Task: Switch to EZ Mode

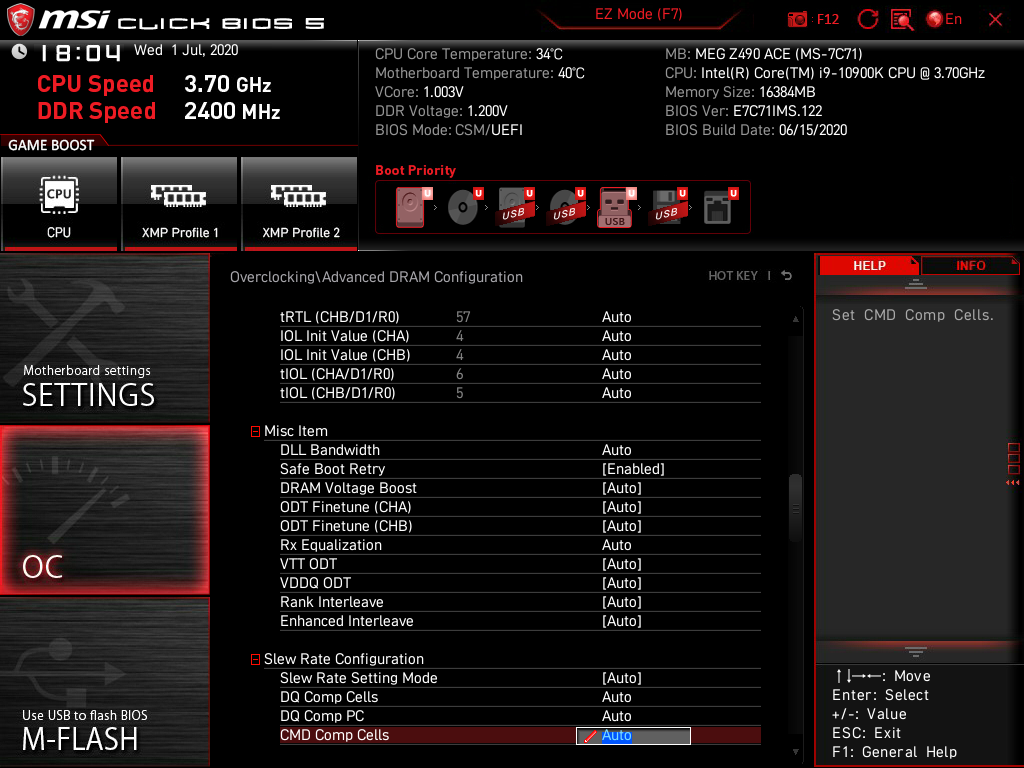Action: coord(640,15)
